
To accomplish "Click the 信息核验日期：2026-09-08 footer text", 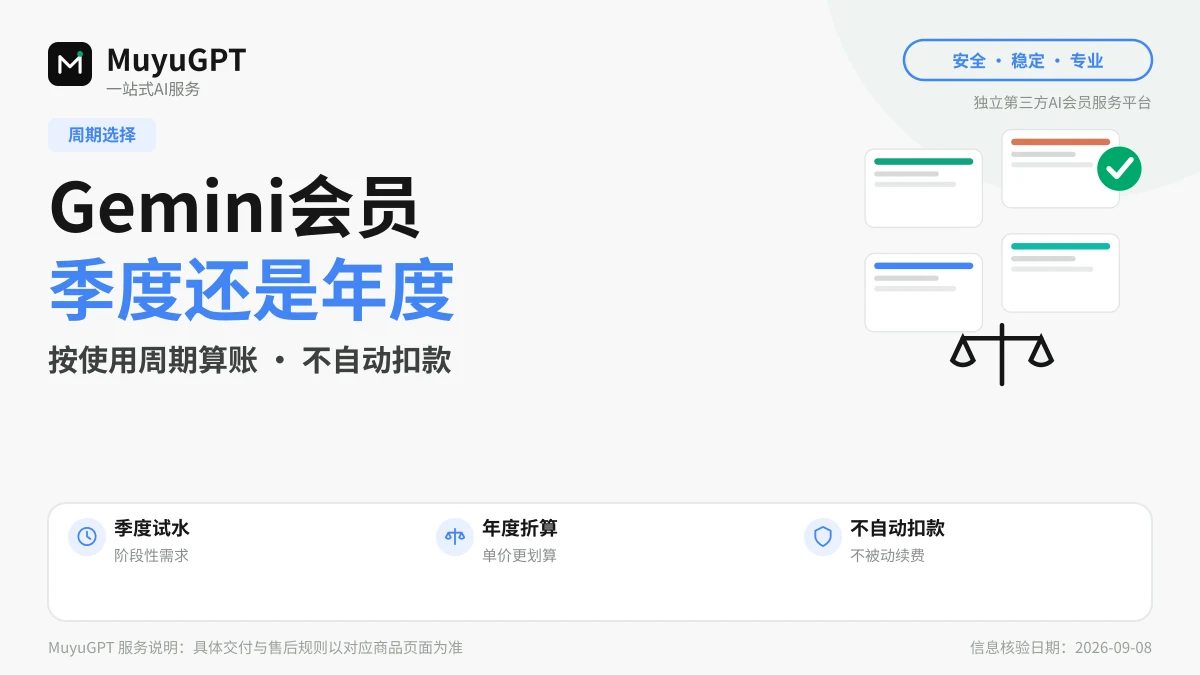I will 1061,647.
